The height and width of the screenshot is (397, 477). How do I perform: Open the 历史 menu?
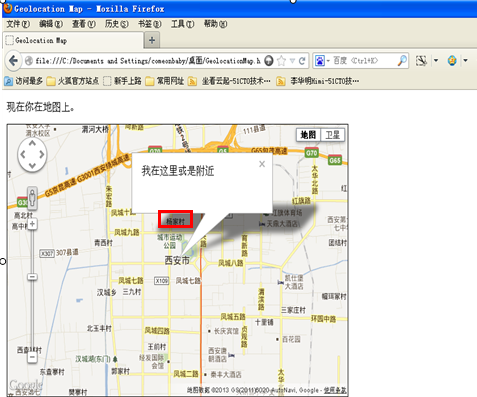point(117,24)
